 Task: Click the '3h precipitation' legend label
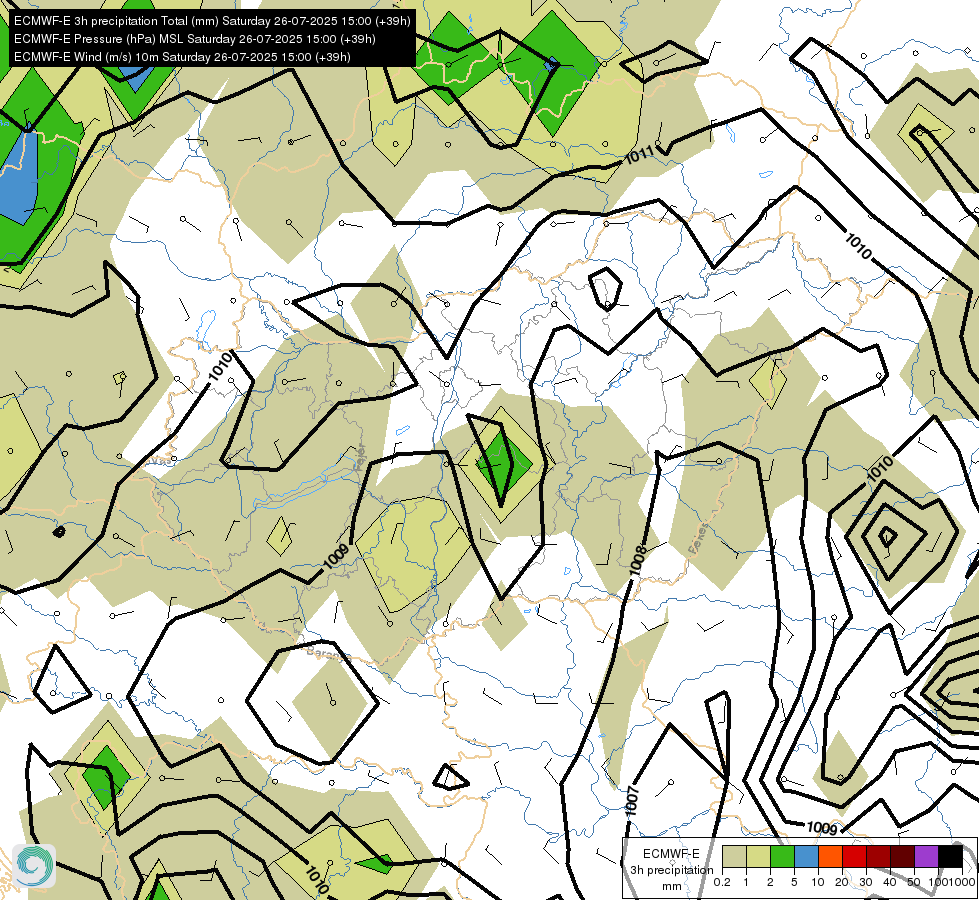coord(671,870)
